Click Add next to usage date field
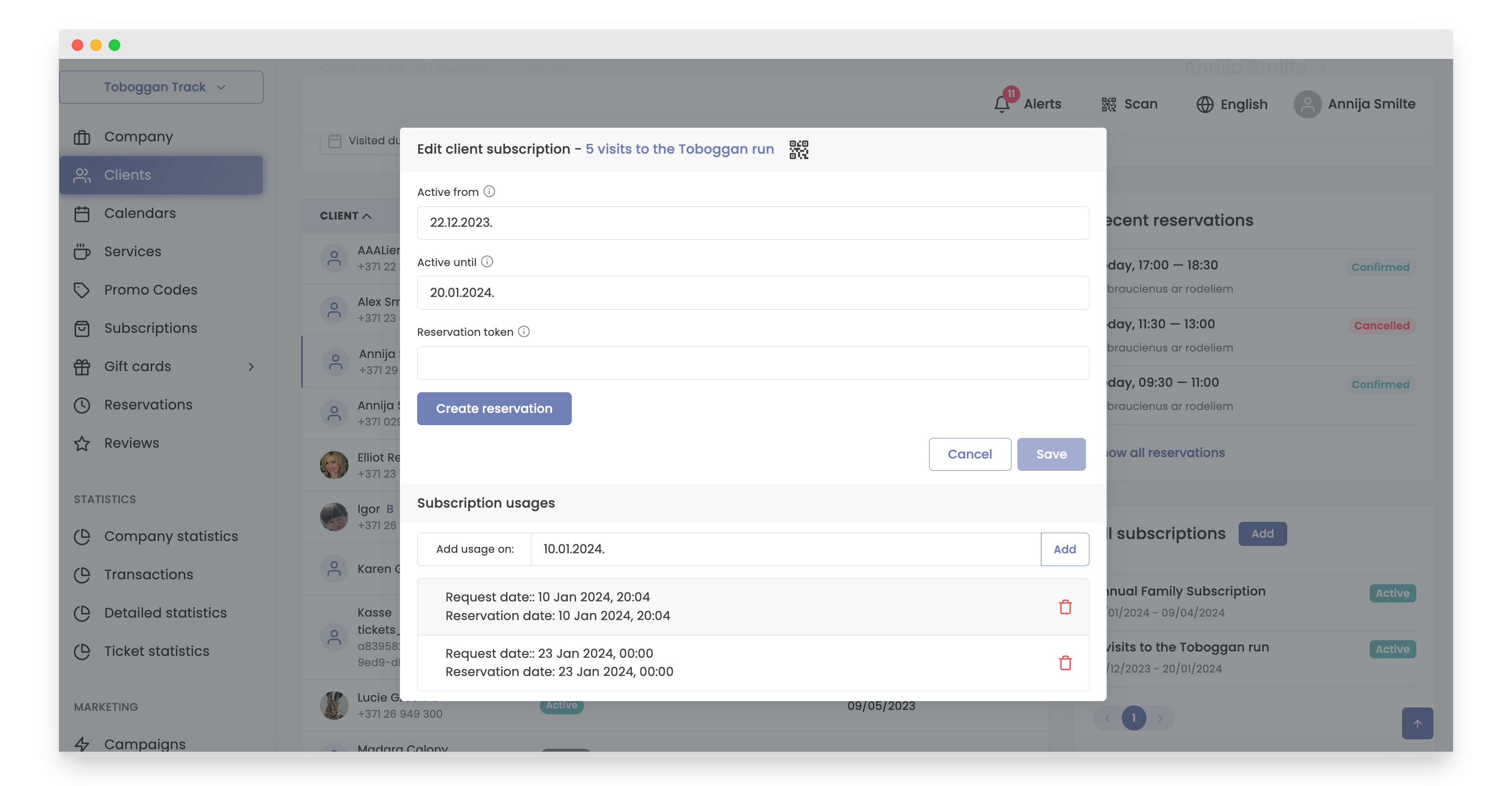 point(1064,549)
